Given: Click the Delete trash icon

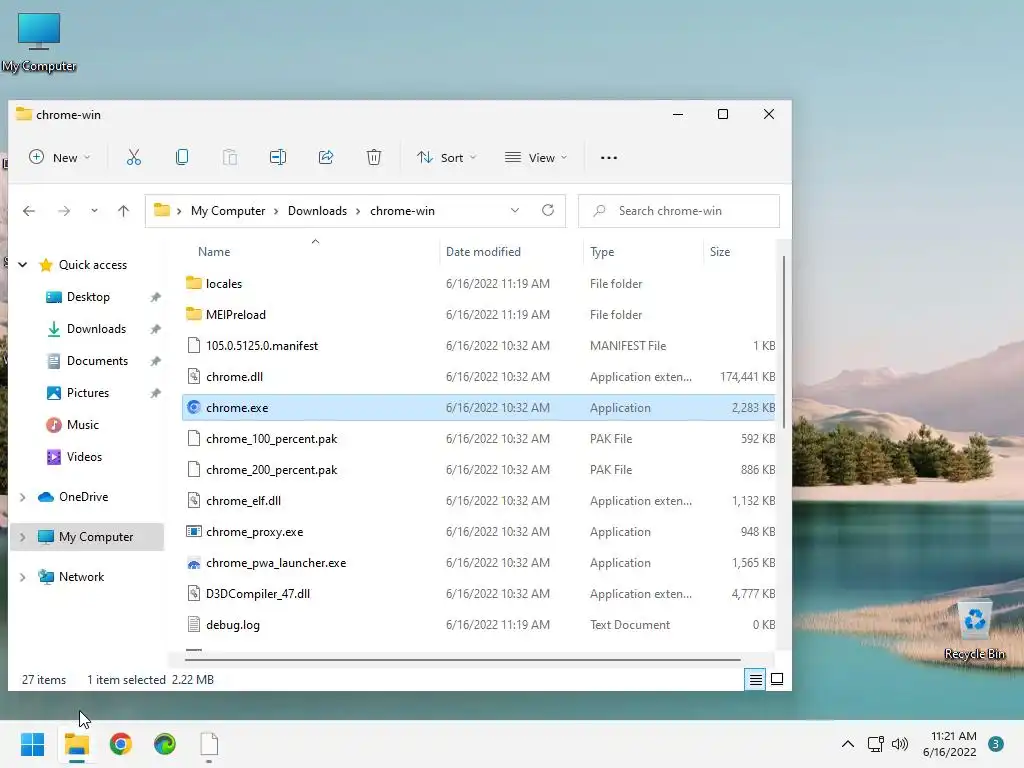Looking at the screenshot, I should (374, 157).
